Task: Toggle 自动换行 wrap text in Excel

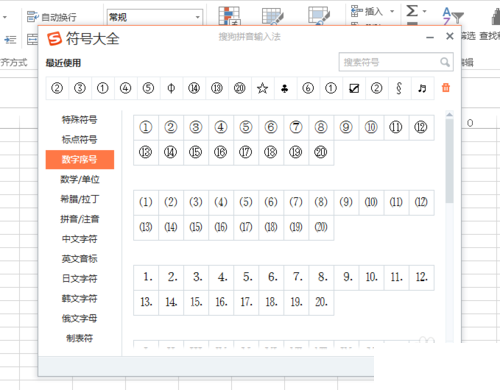Action: [52, 17]
